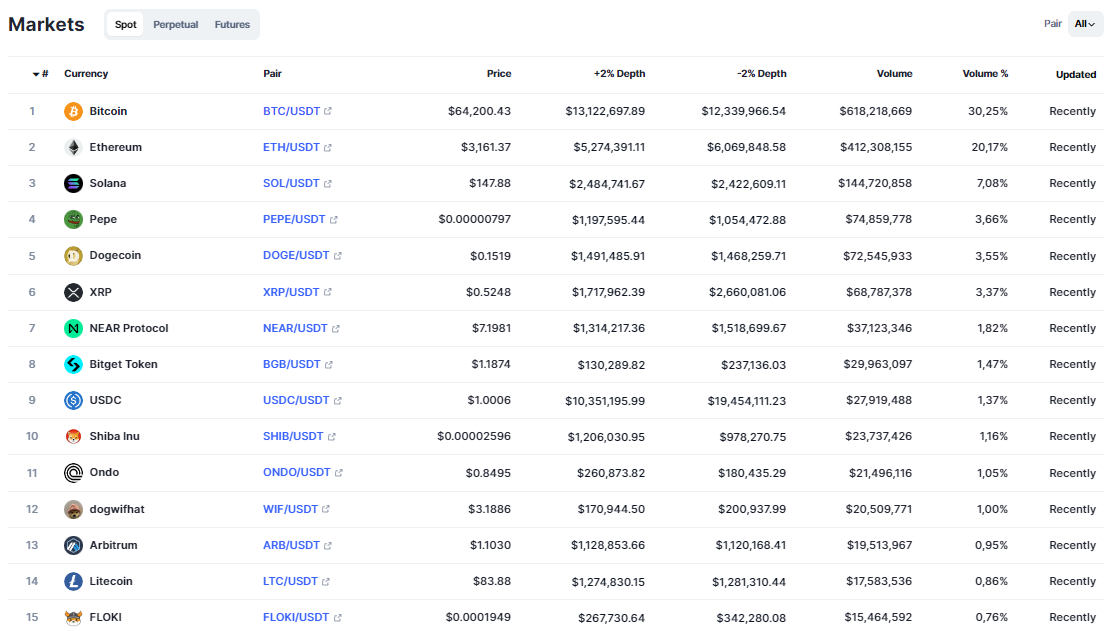Open external link icon beside NEAR/USDT
The image size is (1110, 631).
[336, 329]
